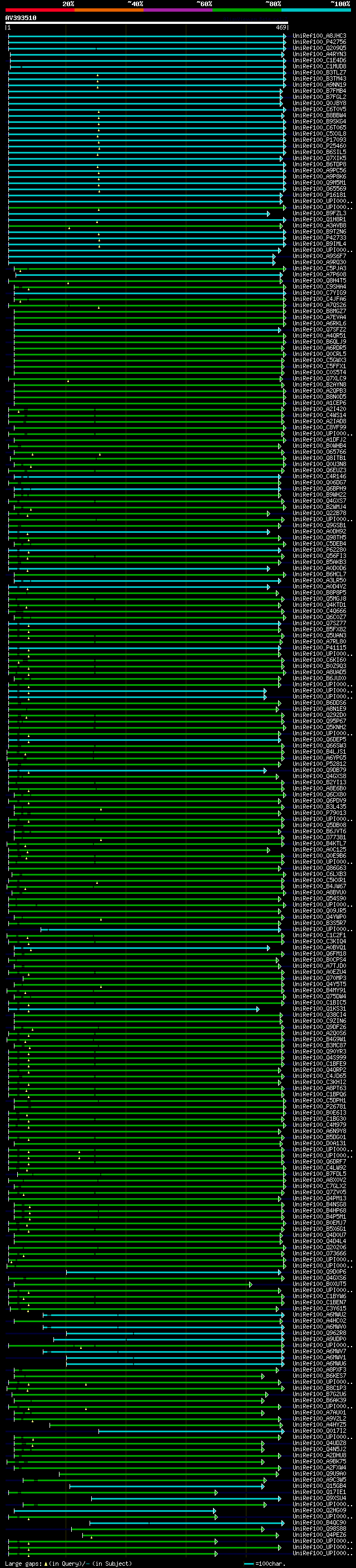Open hit UniRef100_A4RYN3
The width and height of the screenshot is (356, 1568).
pos(319,54)
